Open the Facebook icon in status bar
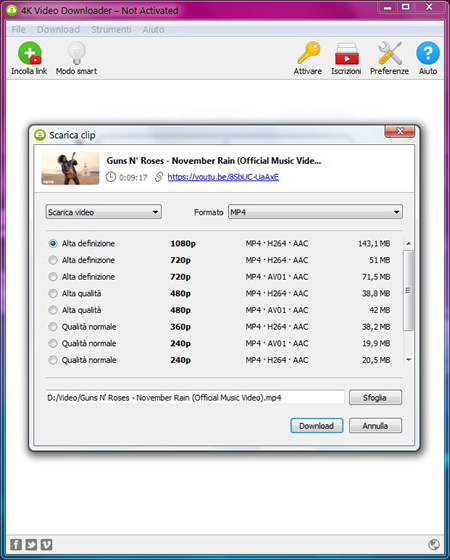The height and width of the screenshot is (560, 450). tap(16, 545)
